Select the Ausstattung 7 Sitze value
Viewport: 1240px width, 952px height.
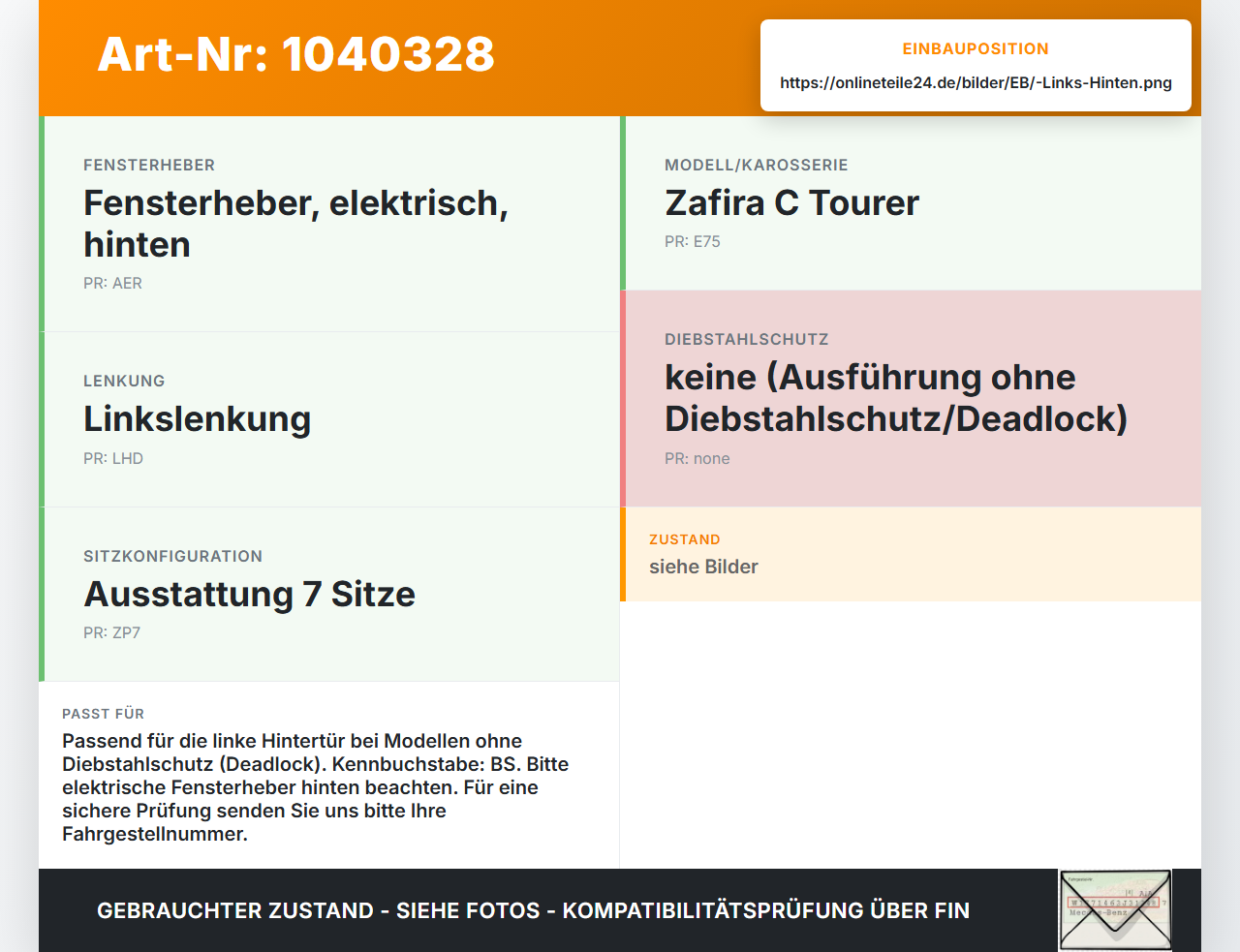point(250,594)
